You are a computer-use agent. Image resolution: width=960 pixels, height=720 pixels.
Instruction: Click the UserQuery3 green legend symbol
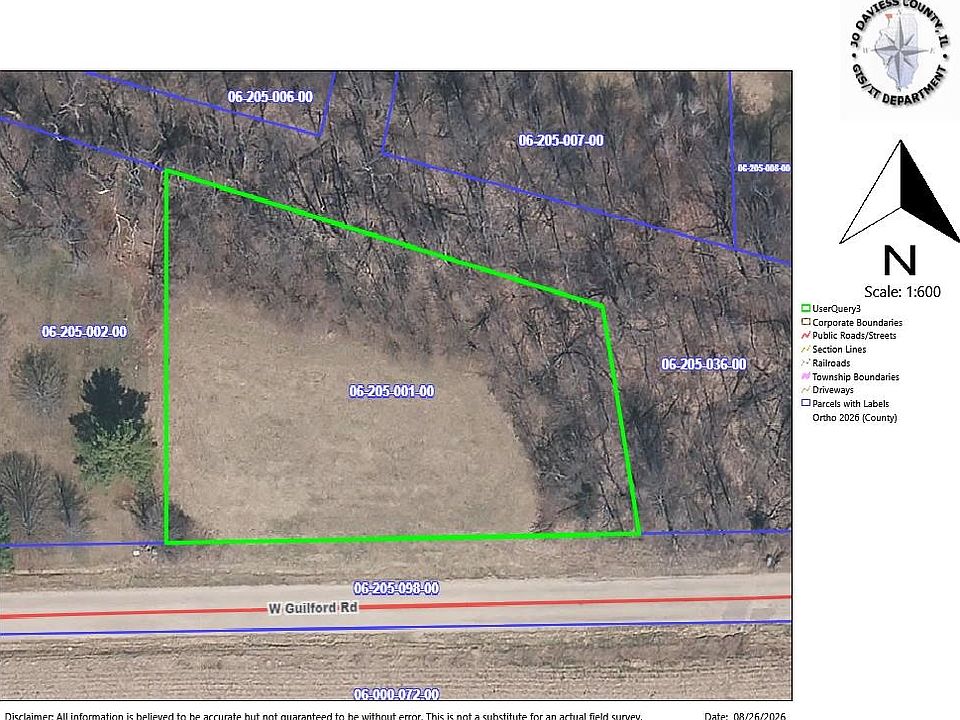coord(806,309)
